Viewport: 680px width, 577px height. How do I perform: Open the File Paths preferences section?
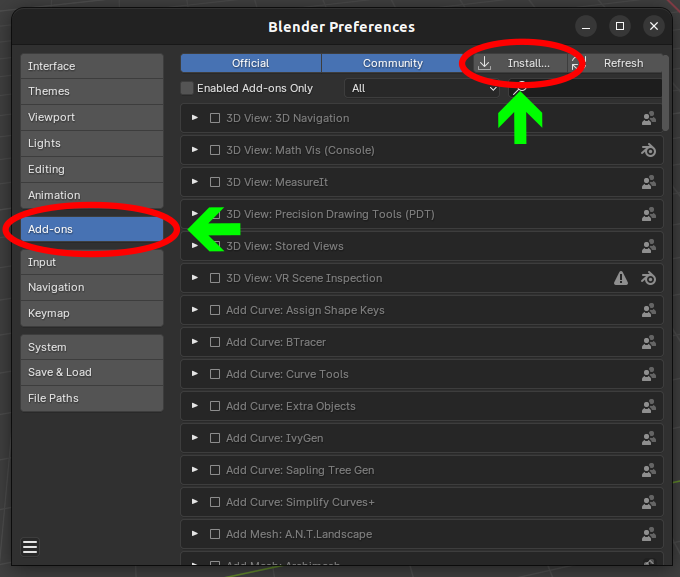pyautogui.click(x=92, y=398)
